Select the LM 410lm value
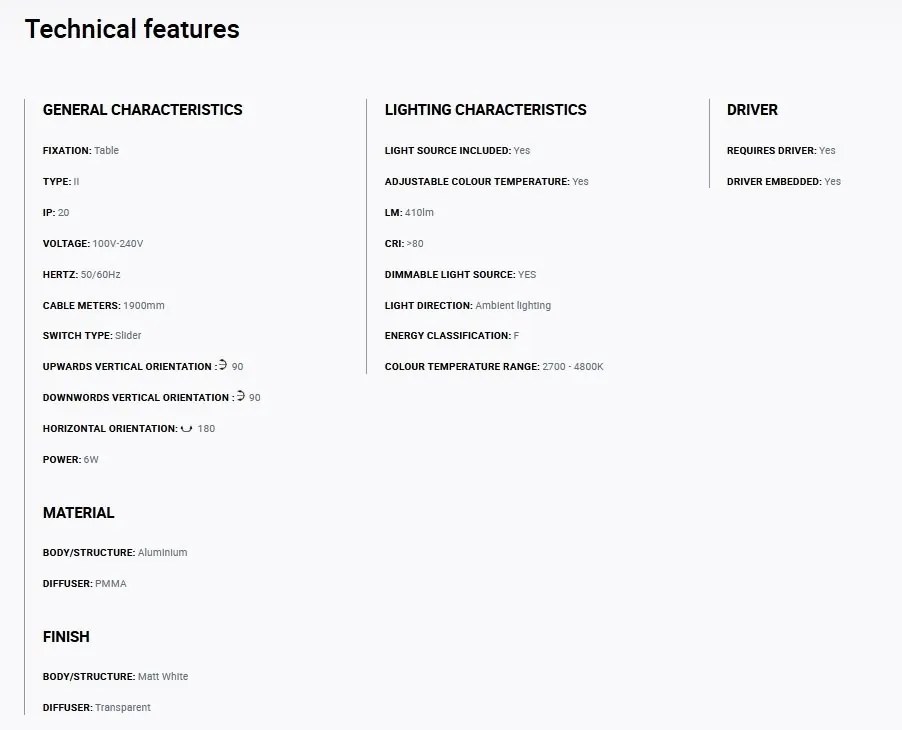This screenshot has height=730, width=902. tap(419, 212)
